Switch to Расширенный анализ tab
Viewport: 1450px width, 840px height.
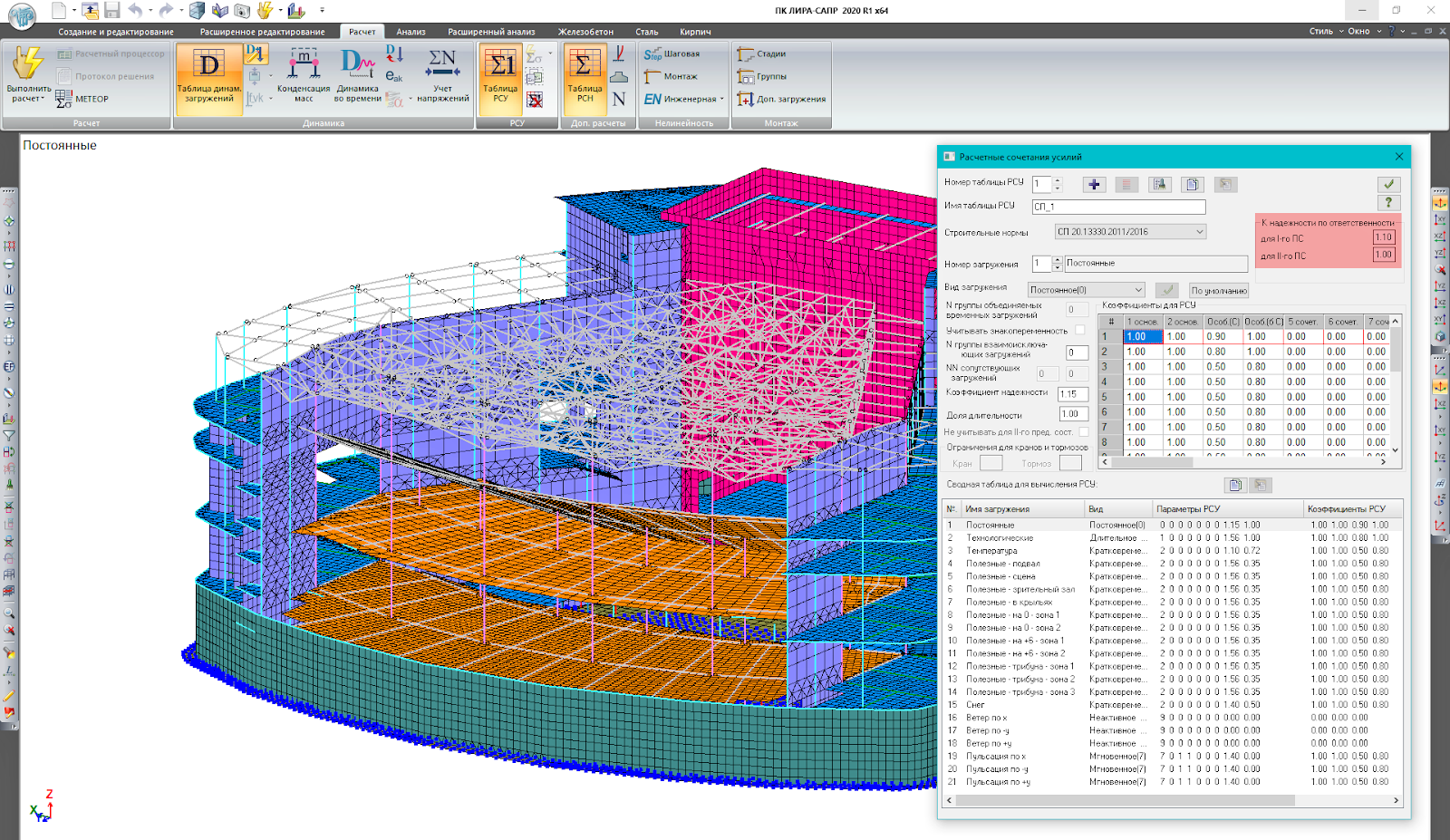(x=491, y=32)
